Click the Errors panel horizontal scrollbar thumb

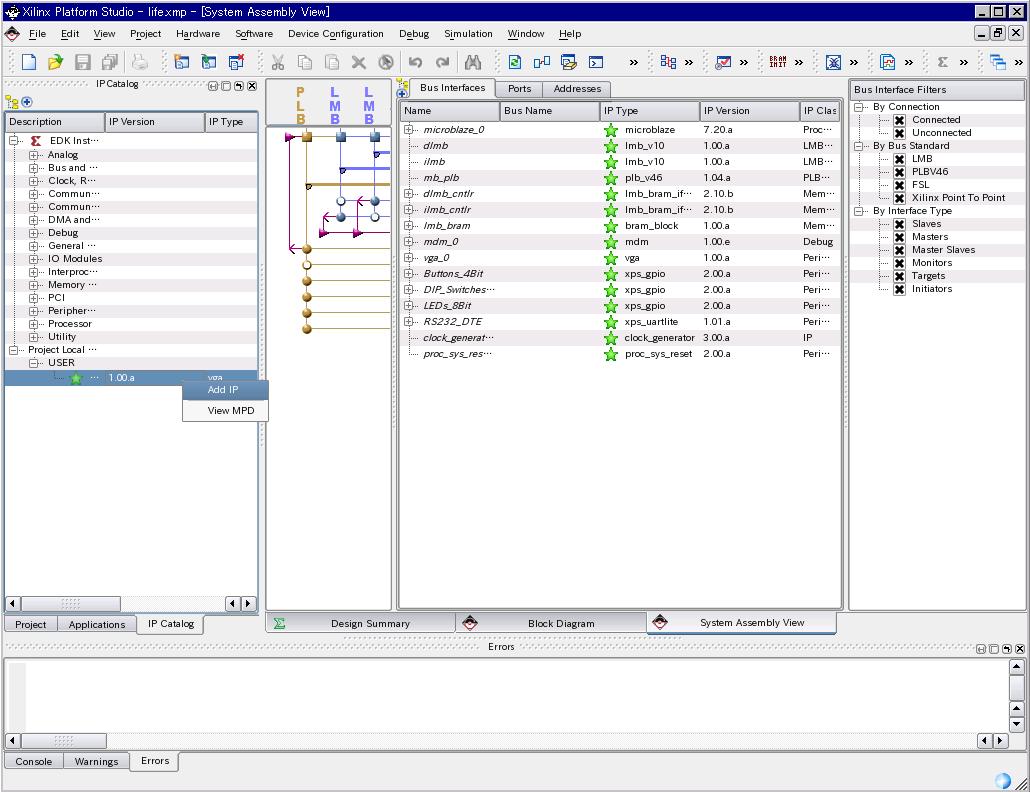pos(64,741)
